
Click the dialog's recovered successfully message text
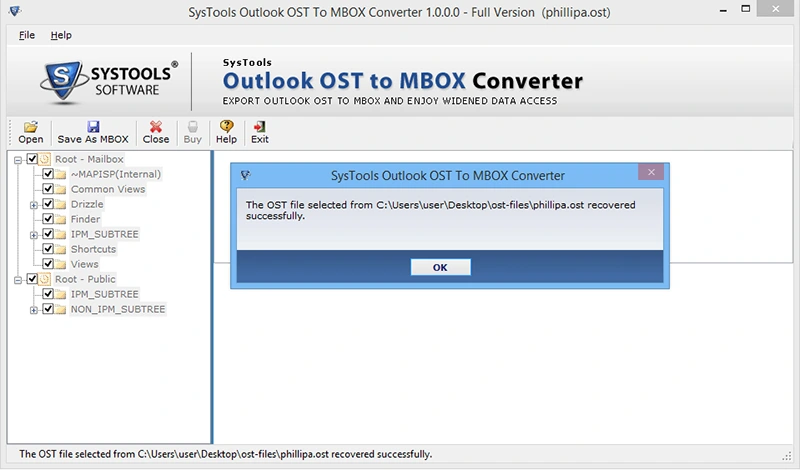click(440, 210)
